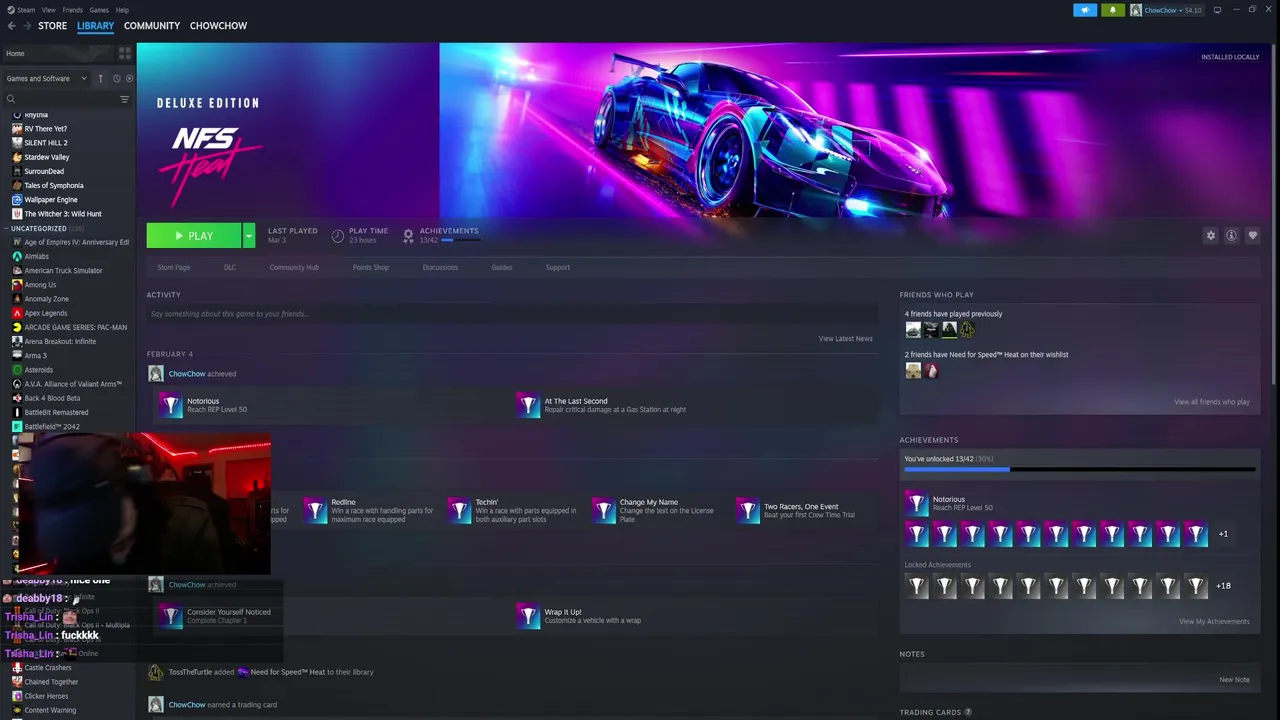The image size is (1280, 720).
Task: Open advanced library filter options icon
Action: (125, 99)
